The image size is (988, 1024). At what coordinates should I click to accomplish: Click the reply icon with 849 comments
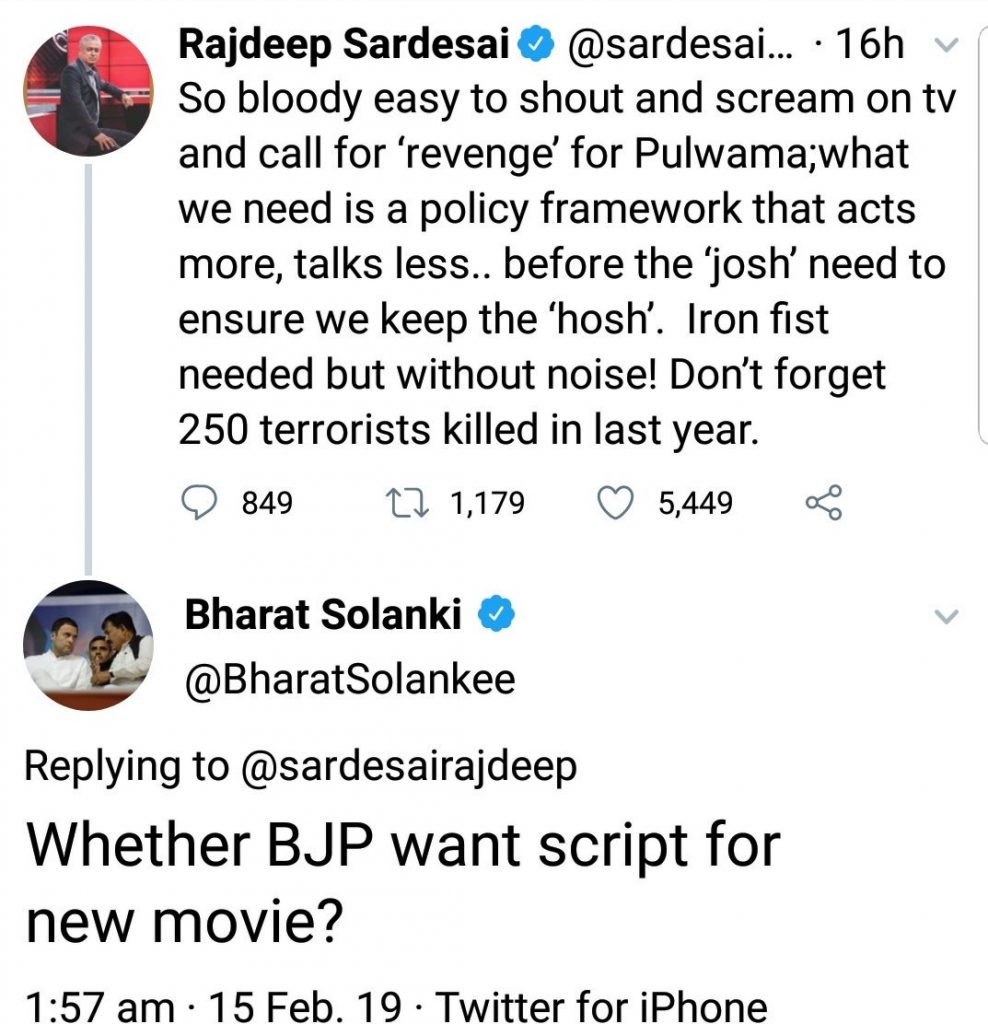point(203,502)
